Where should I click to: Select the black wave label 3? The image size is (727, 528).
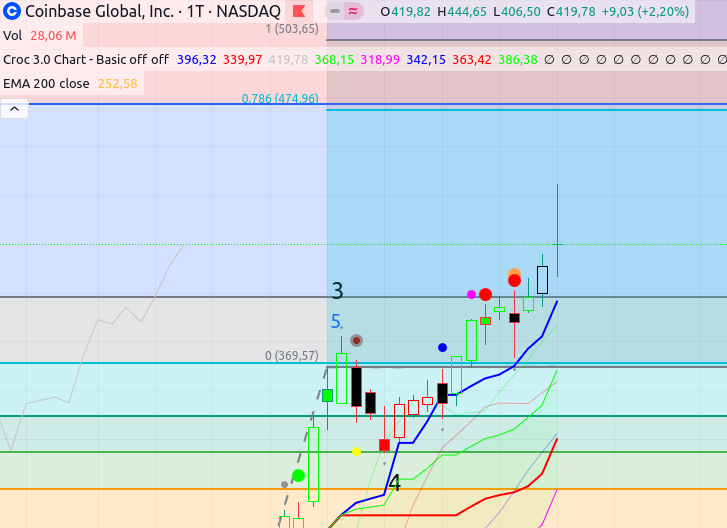(x=338, y=292)
